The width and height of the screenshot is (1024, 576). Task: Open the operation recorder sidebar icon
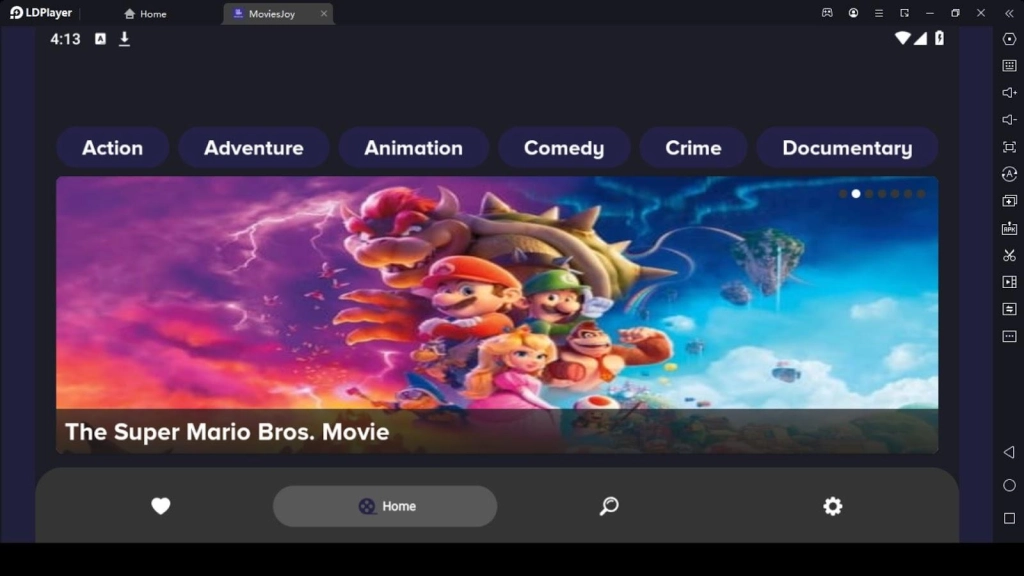tap(1009, 174)
